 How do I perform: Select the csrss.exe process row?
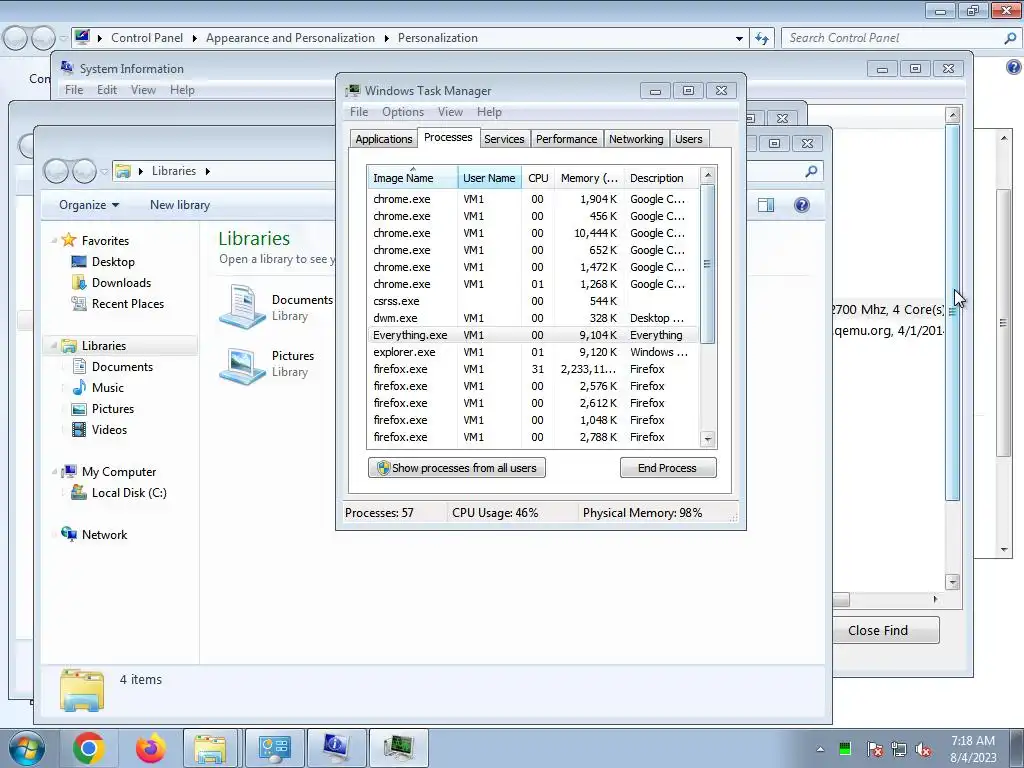533,301
